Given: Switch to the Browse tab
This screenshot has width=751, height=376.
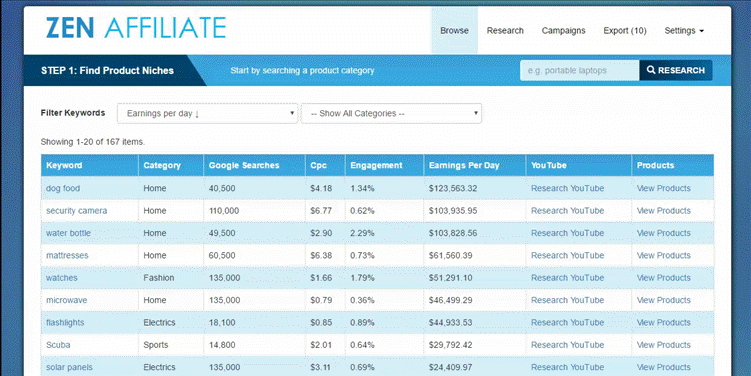Looking at the screenshot, I should click(x=455, y=31).
